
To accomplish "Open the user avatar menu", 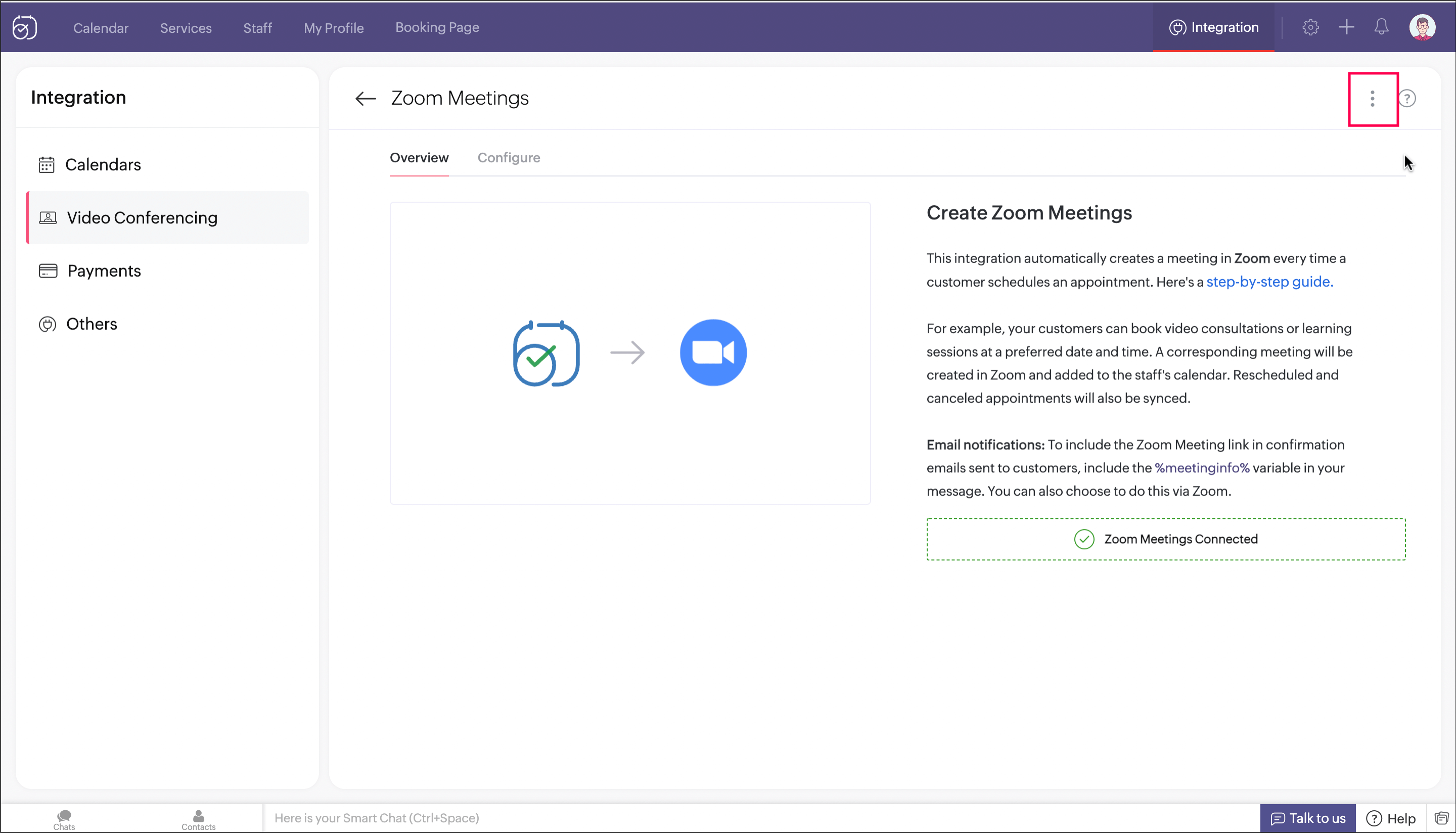I will click(1422, 27).
